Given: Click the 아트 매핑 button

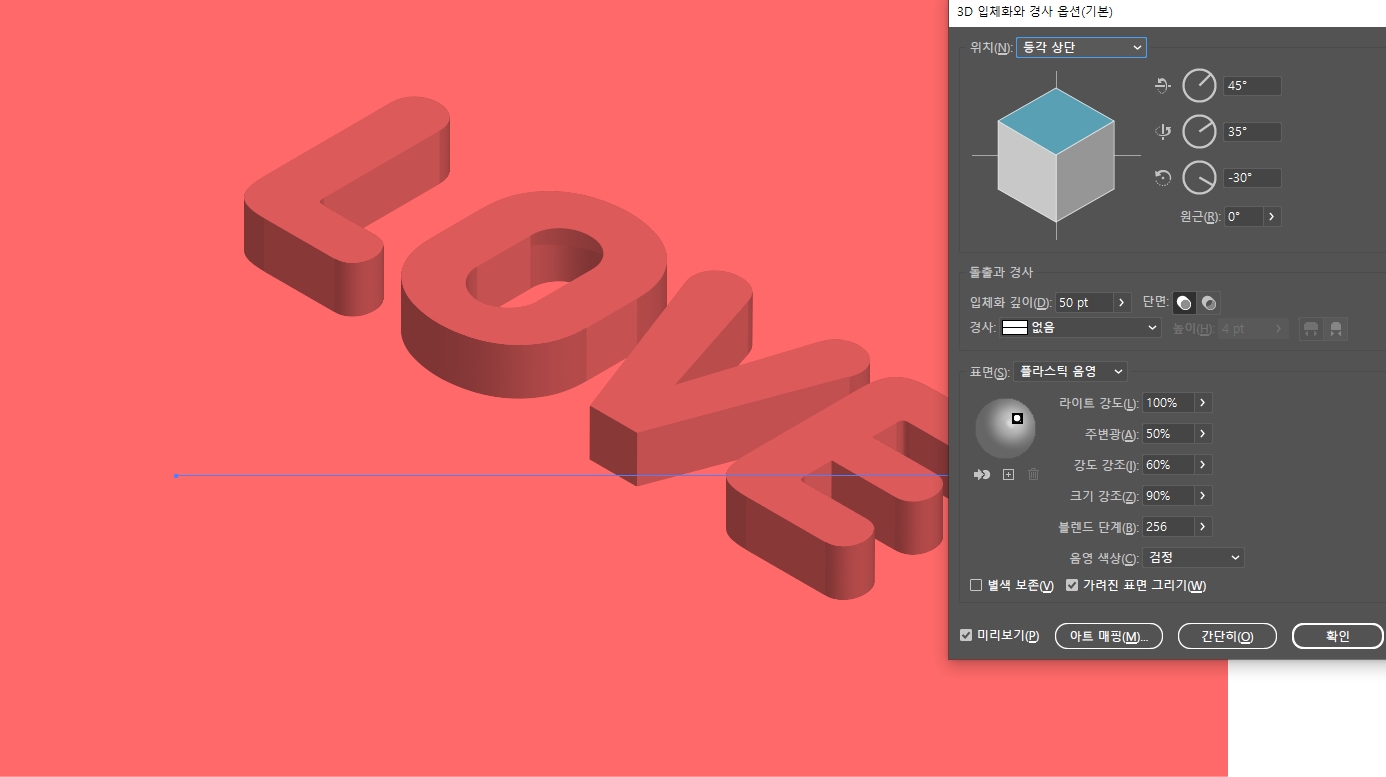Looking at the screenshot, I should click(x=1108, y=636).
